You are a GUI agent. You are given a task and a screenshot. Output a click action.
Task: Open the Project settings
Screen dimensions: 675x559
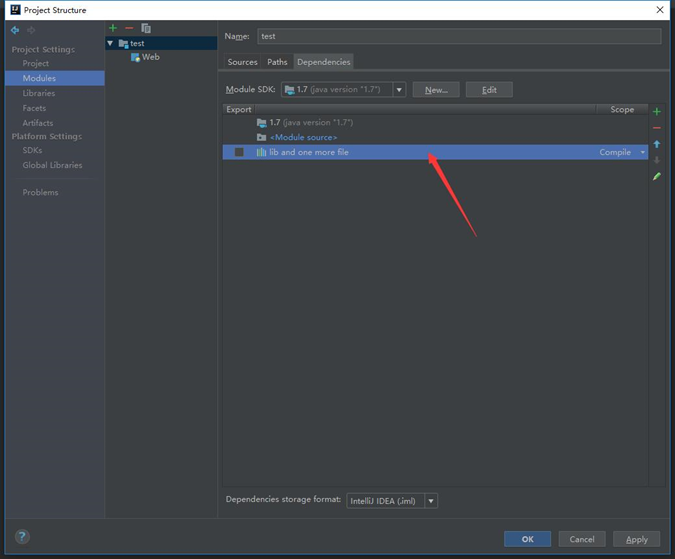pos(36,63)
